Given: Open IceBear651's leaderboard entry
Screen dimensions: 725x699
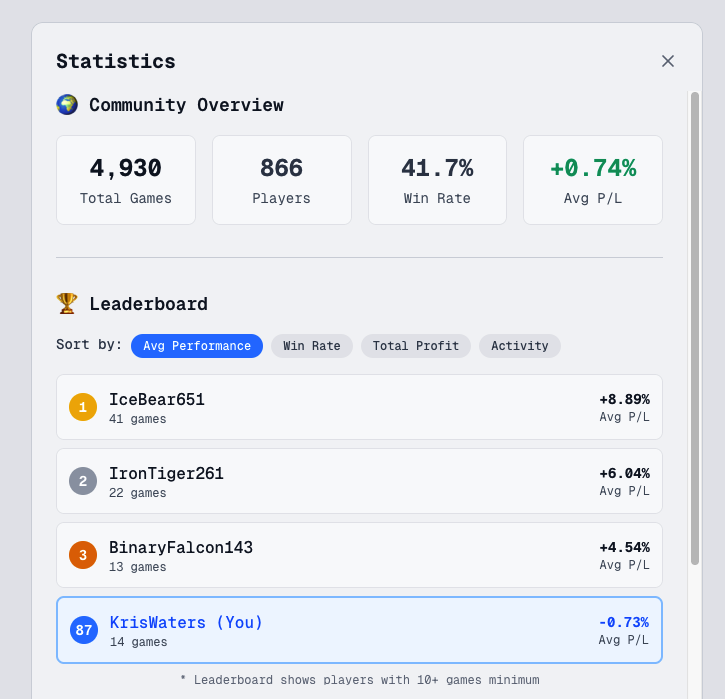Looking at the screenshot, I should pos(359,407).
